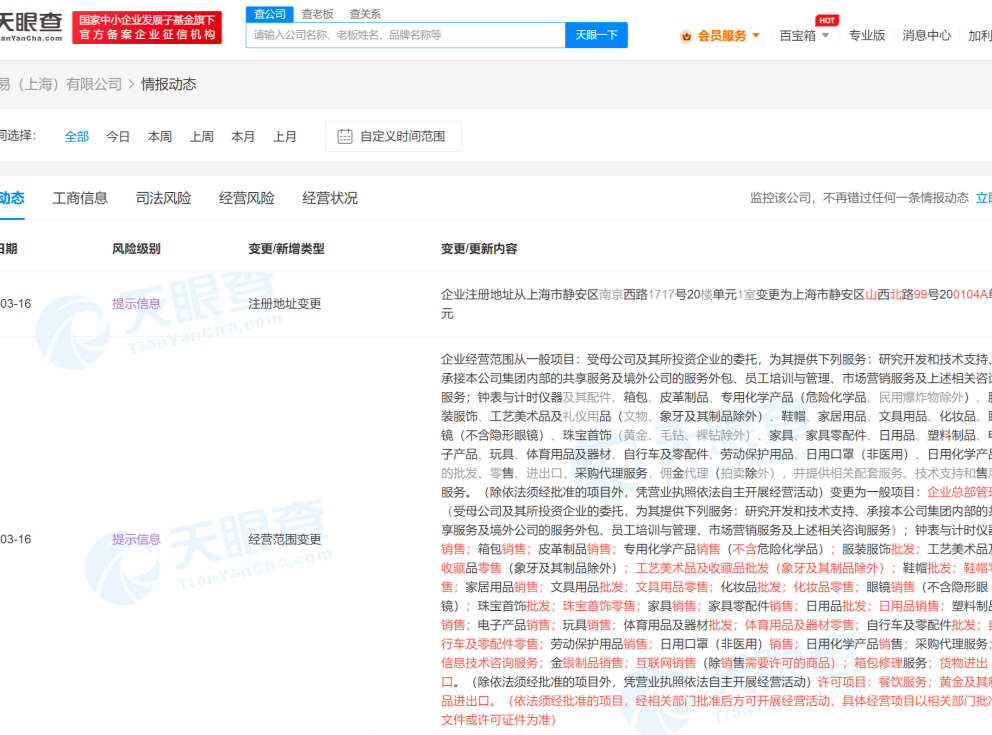
Task: Click the 天眼查 logo
Action: tap(30, 26)
